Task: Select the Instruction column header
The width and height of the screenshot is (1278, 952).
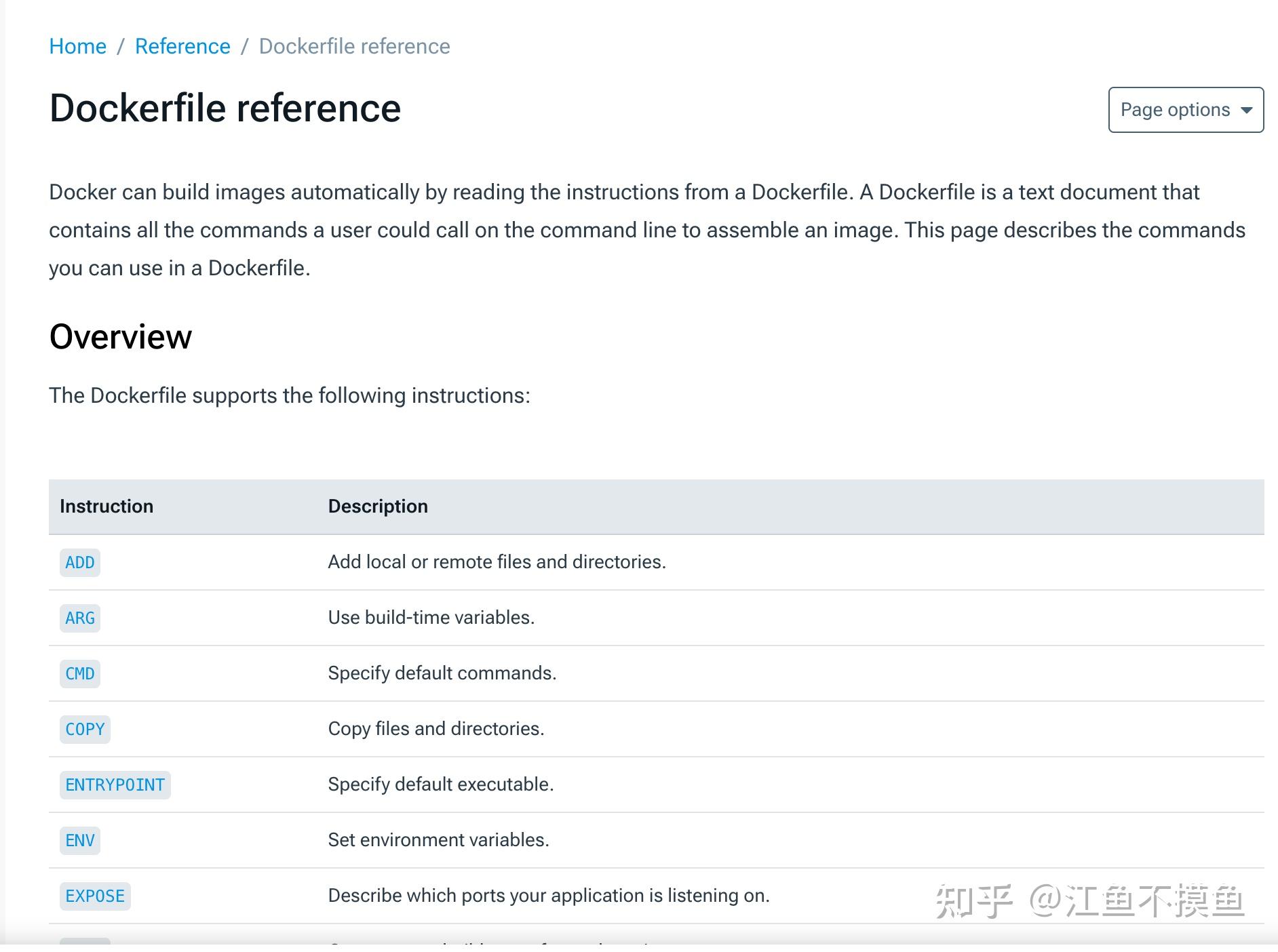Action: click(x=106, y=506)
